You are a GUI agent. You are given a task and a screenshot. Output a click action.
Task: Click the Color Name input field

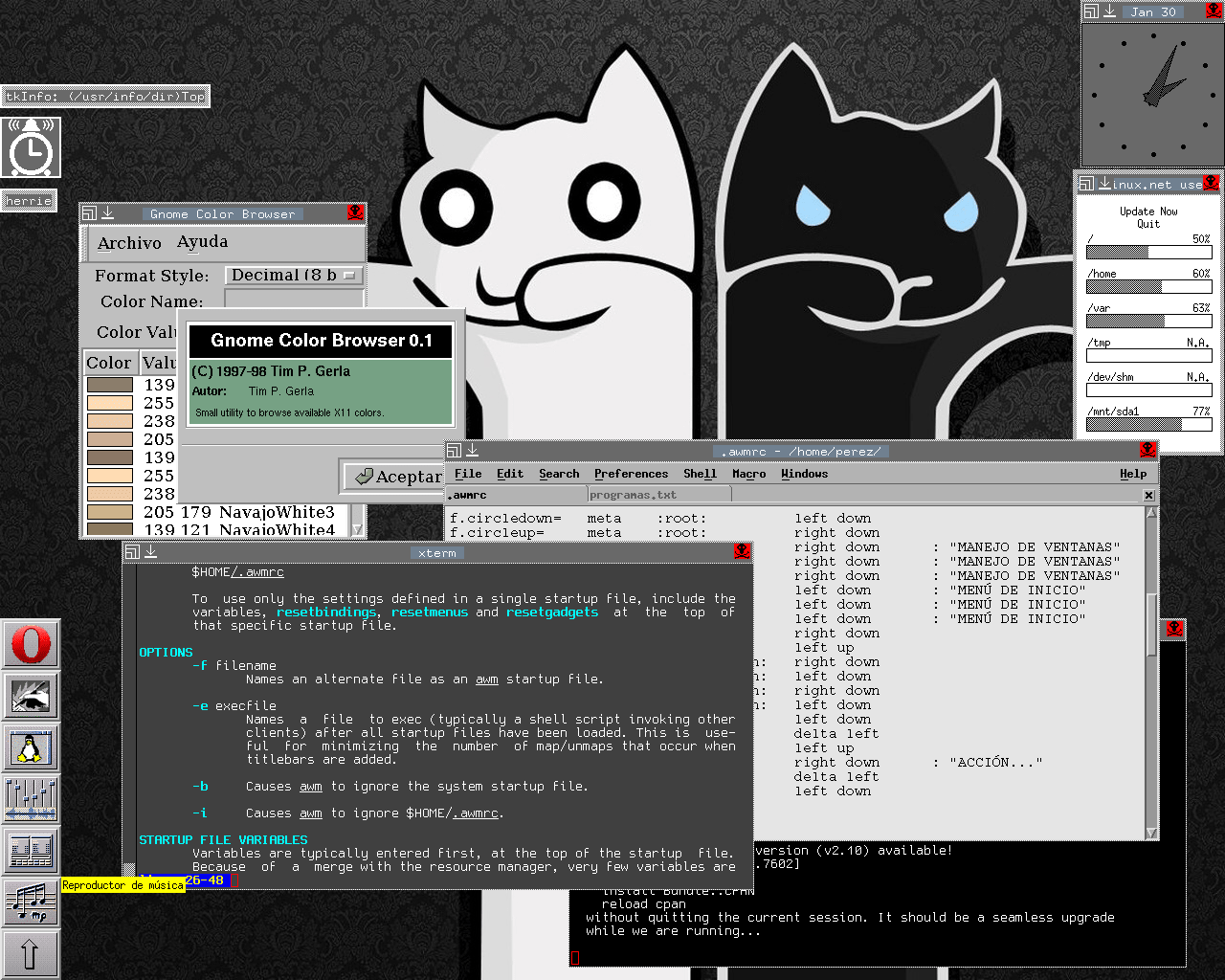(294, 301)
